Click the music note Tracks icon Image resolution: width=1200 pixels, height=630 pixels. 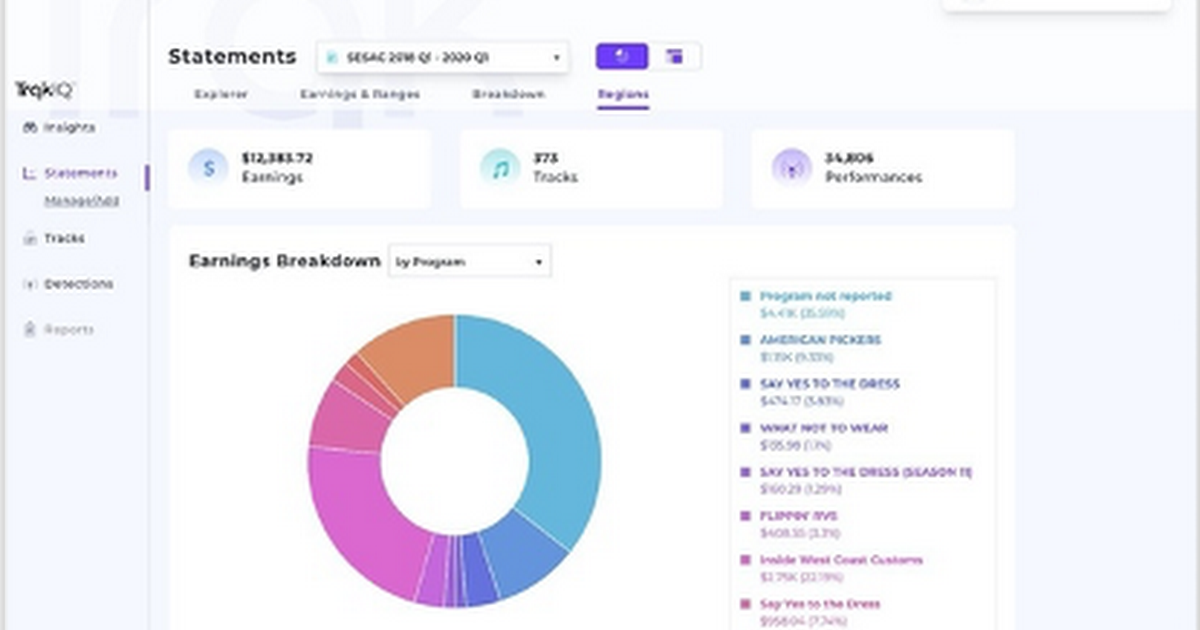click(500, 168)
